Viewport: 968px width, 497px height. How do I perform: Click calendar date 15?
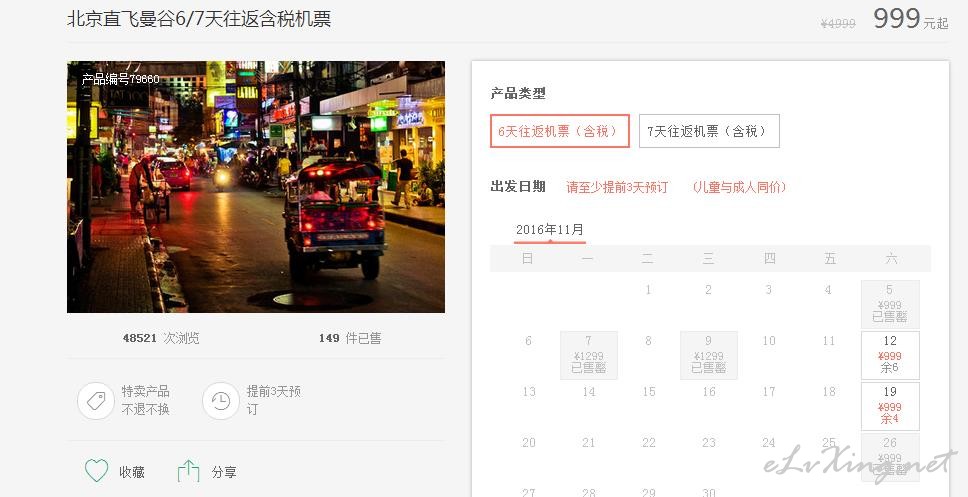click(x=649, y=392)
